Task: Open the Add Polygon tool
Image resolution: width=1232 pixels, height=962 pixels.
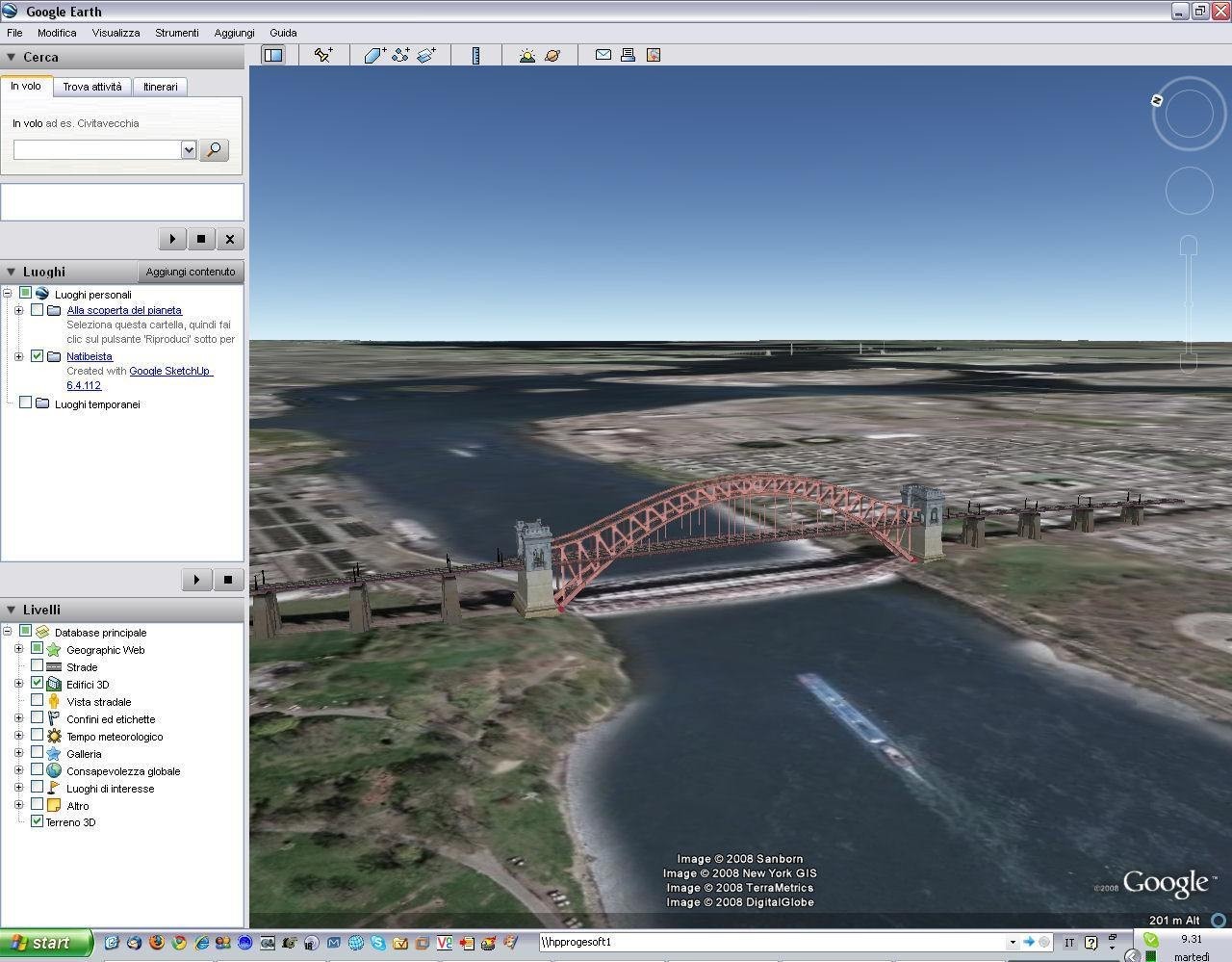Action: [x=373, y=55]
